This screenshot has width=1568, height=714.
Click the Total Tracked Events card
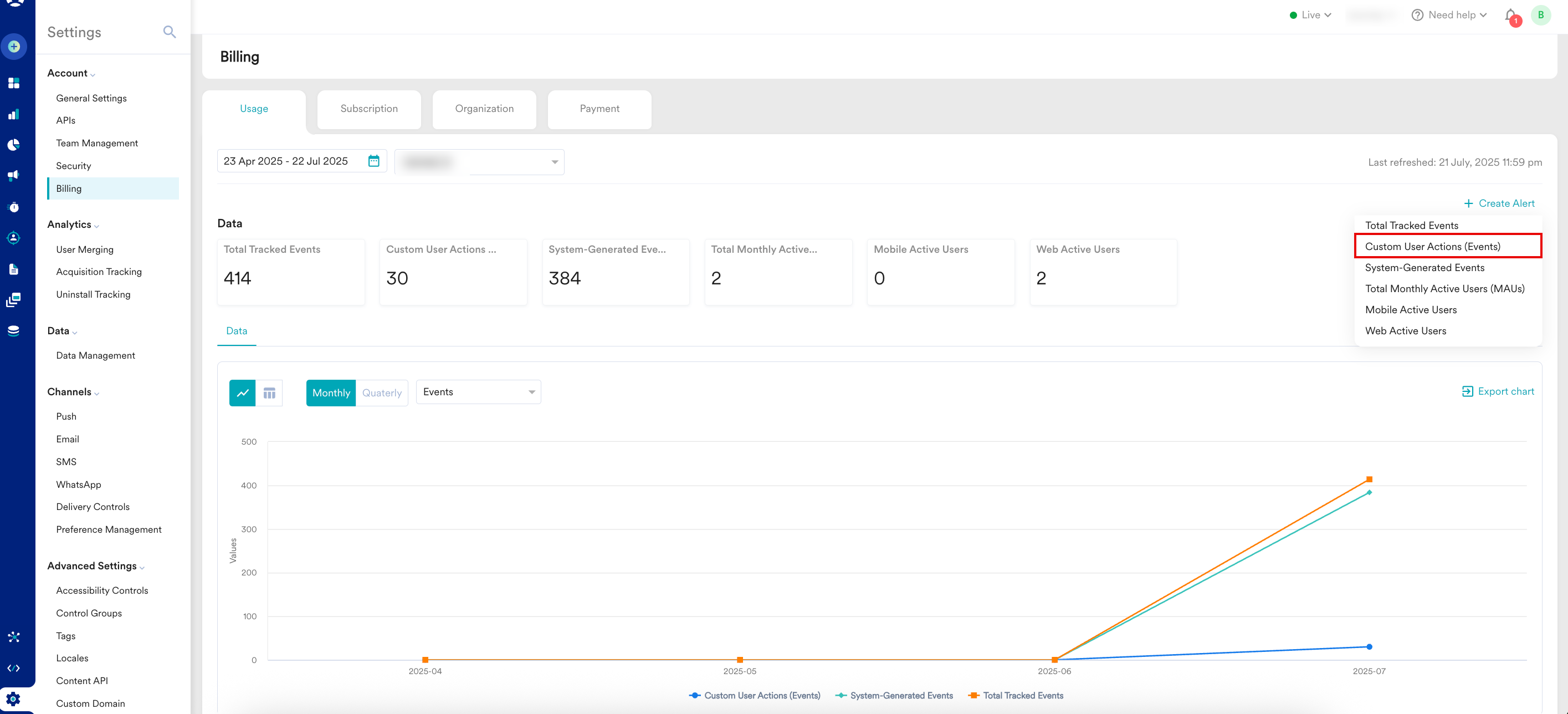(291, 272)
